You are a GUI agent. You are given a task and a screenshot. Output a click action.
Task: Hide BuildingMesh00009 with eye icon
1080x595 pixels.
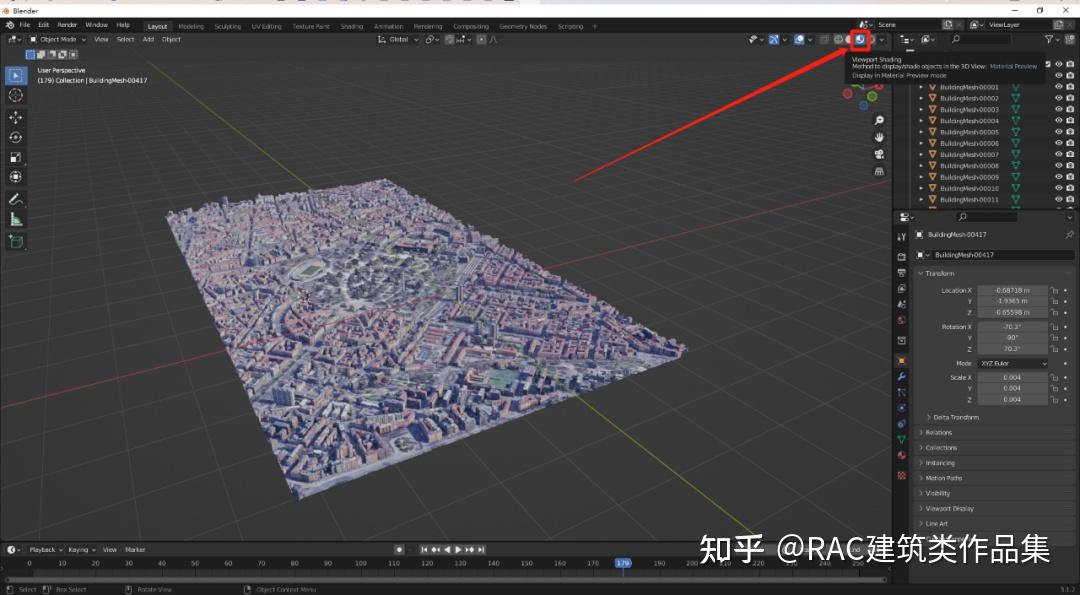[1059, 177]
